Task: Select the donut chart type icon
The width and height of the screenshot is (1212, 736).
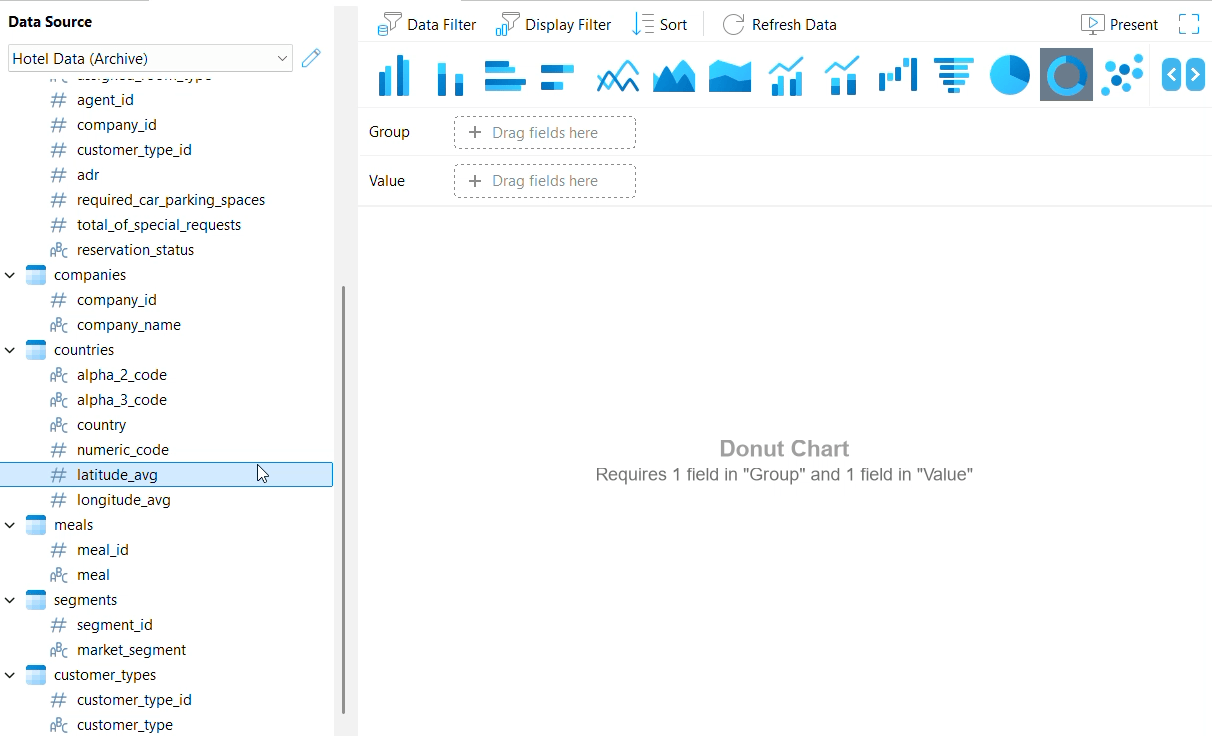Action: coord(1066,75)
